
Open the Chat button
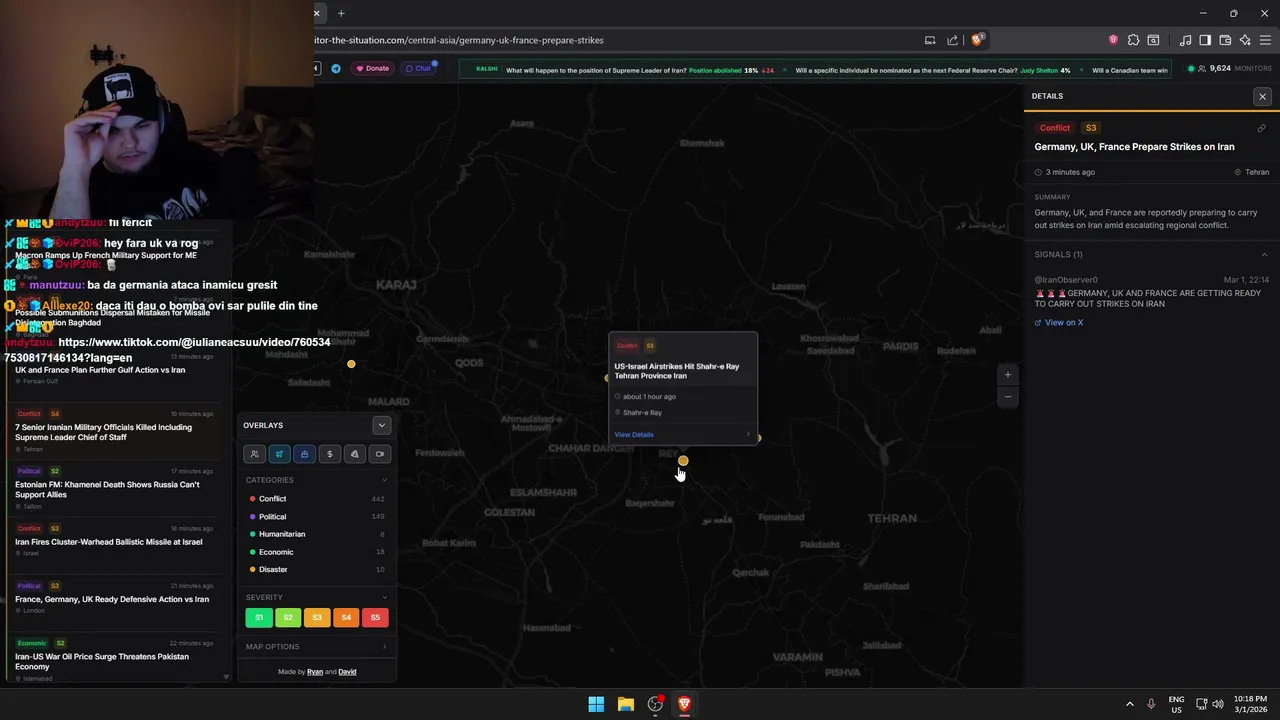click(x=418, y=69)
